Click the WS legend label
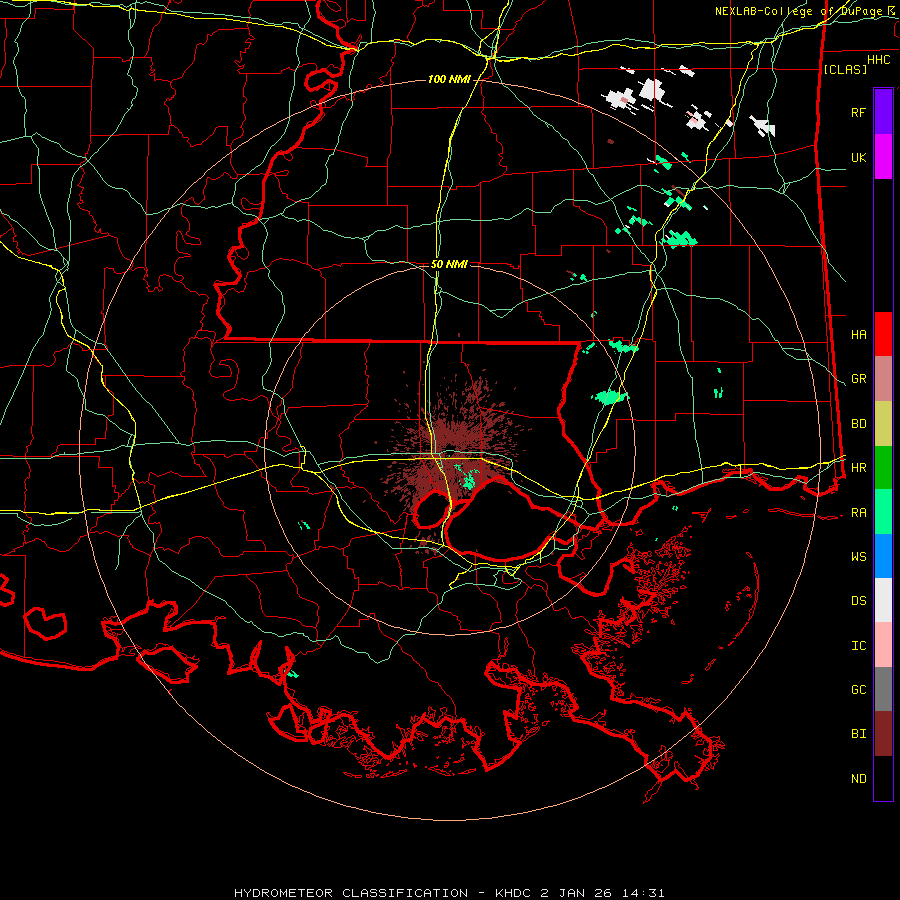900x900 pixels. point(858,556)
